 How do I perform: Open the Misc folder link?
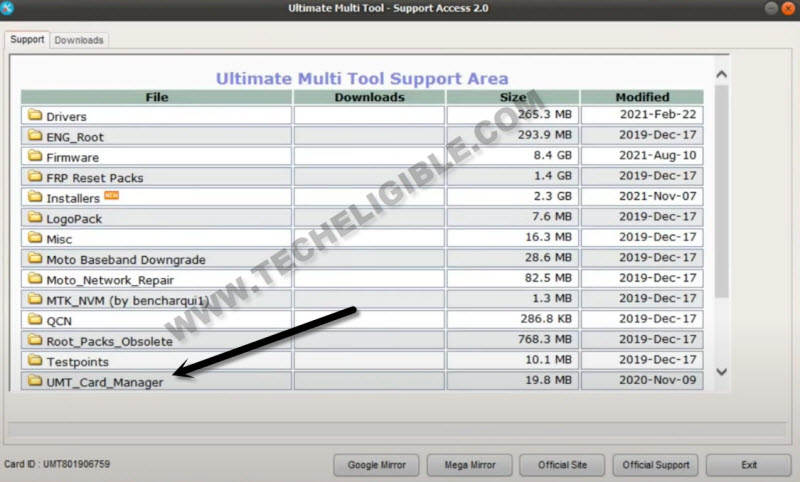[59, 239]
